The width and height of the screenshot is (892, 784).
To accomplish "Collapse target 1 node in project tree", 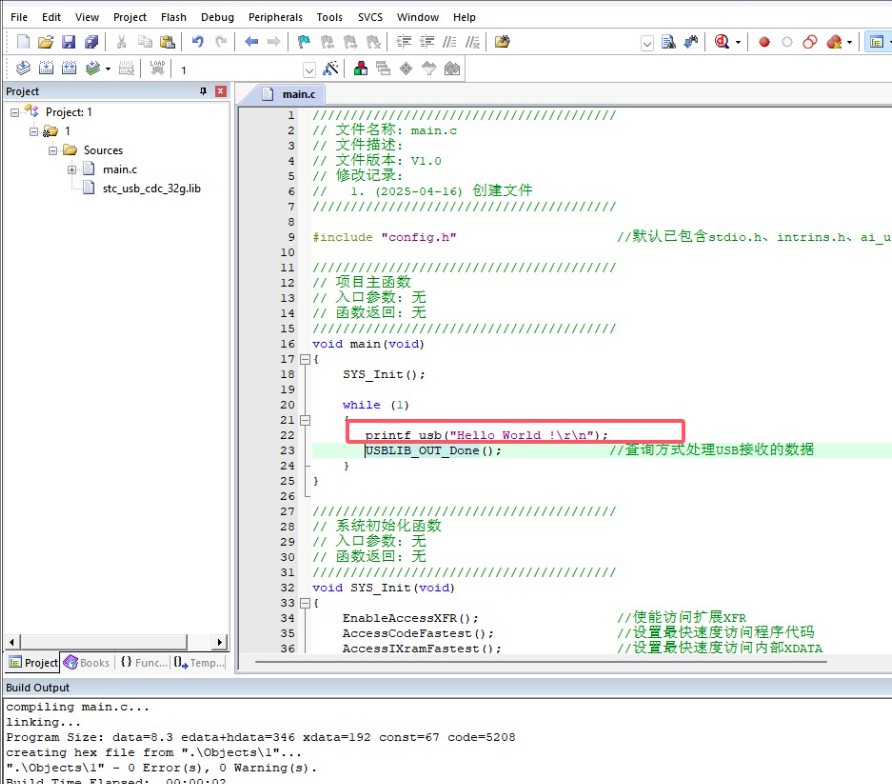I will tap(34, 131).
